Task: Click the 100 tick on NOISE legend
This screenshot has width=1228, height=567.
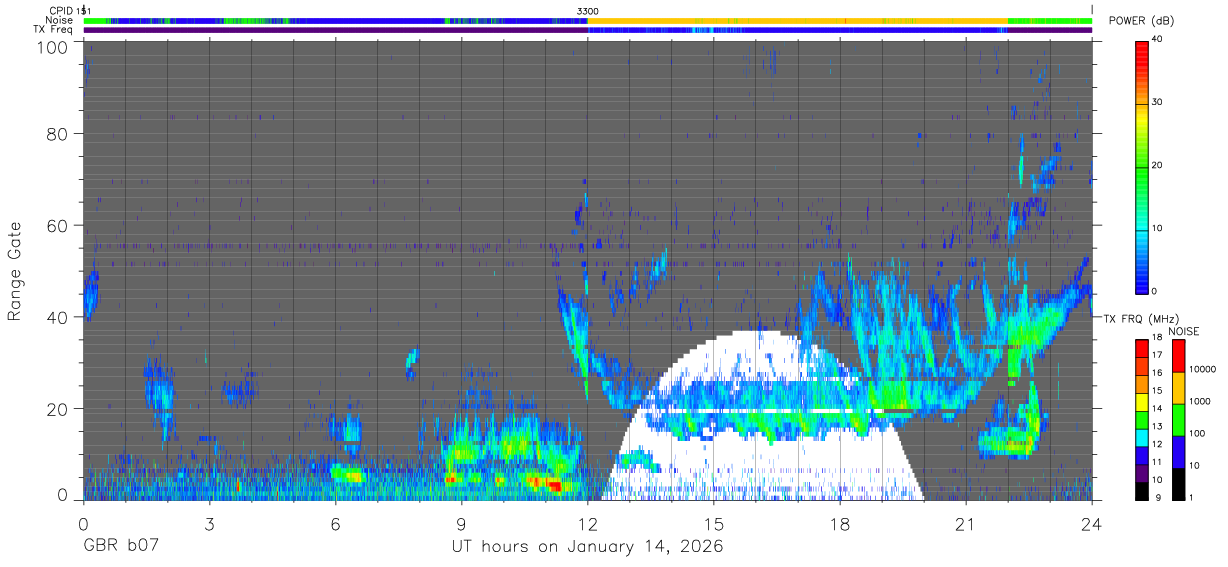Action: point(1196,434)
